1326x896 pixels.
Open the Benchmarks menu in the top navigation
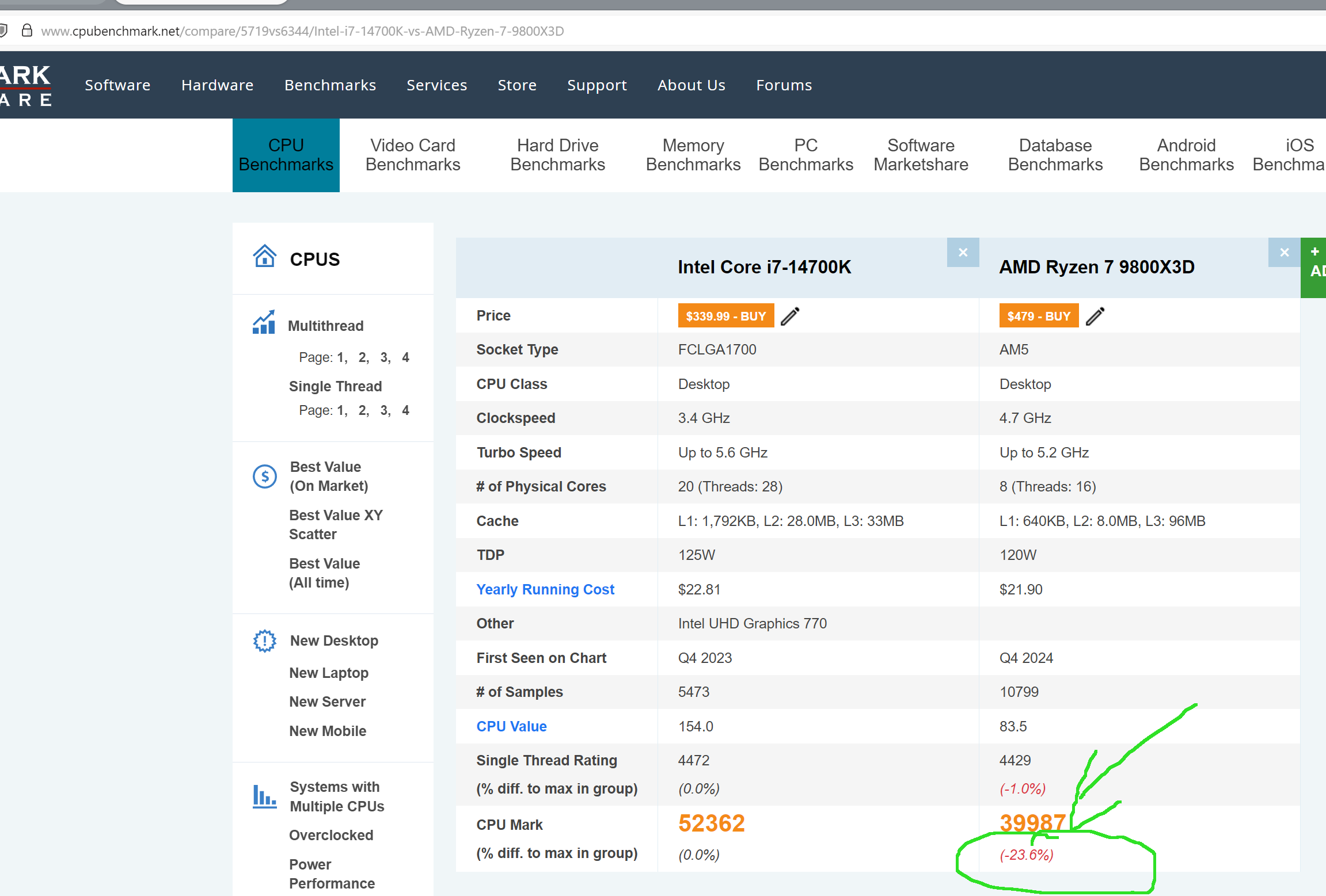click(x=330, y=85)
